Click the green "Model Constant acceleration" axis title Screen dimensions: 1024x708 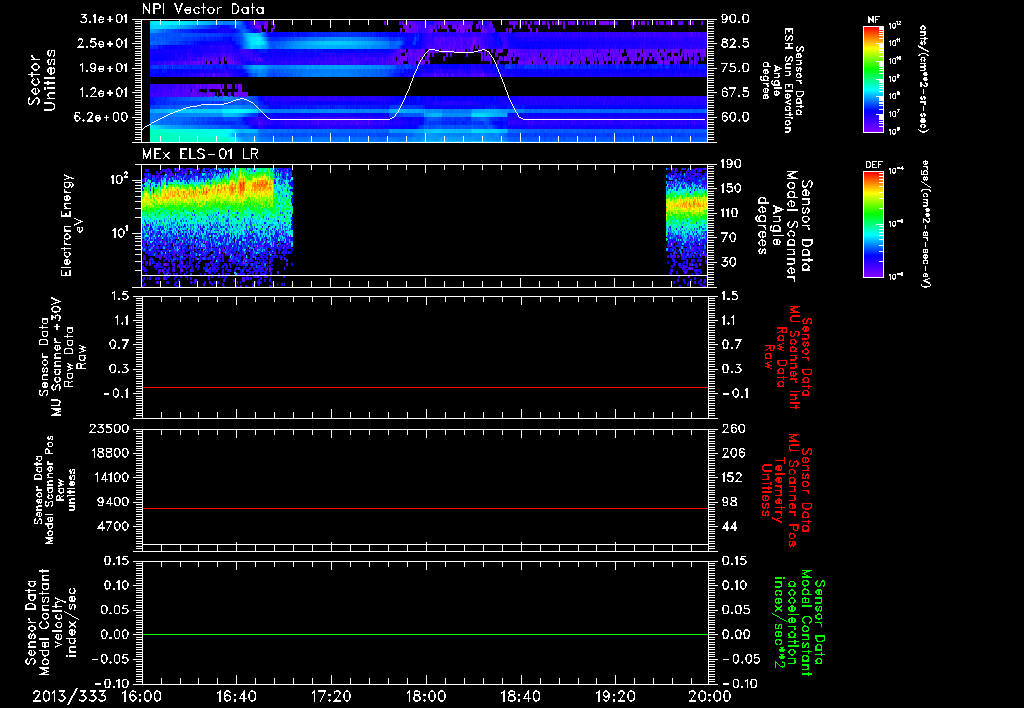click(x=799, y=624)
